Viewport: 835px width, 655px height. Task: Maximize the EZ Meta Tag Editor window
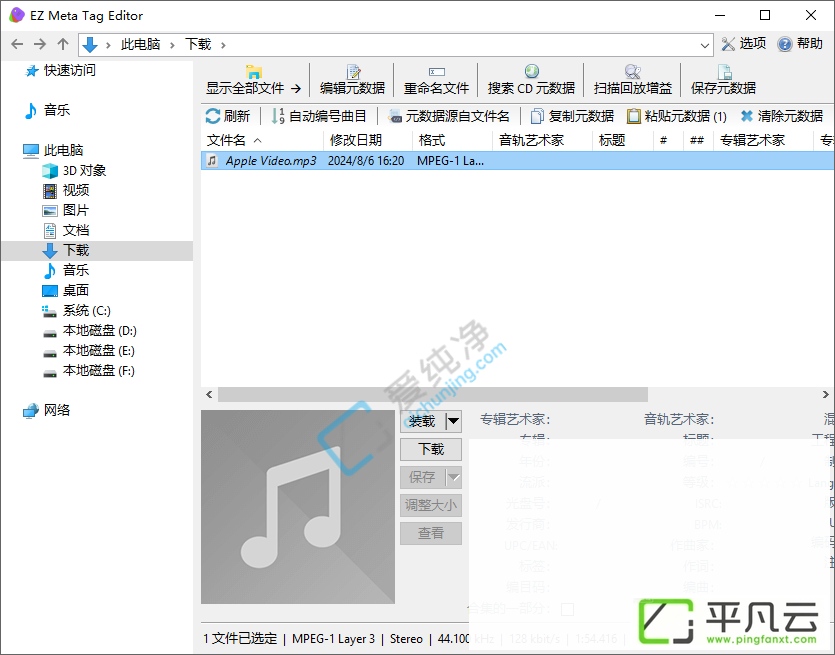(x=765, y=15)
